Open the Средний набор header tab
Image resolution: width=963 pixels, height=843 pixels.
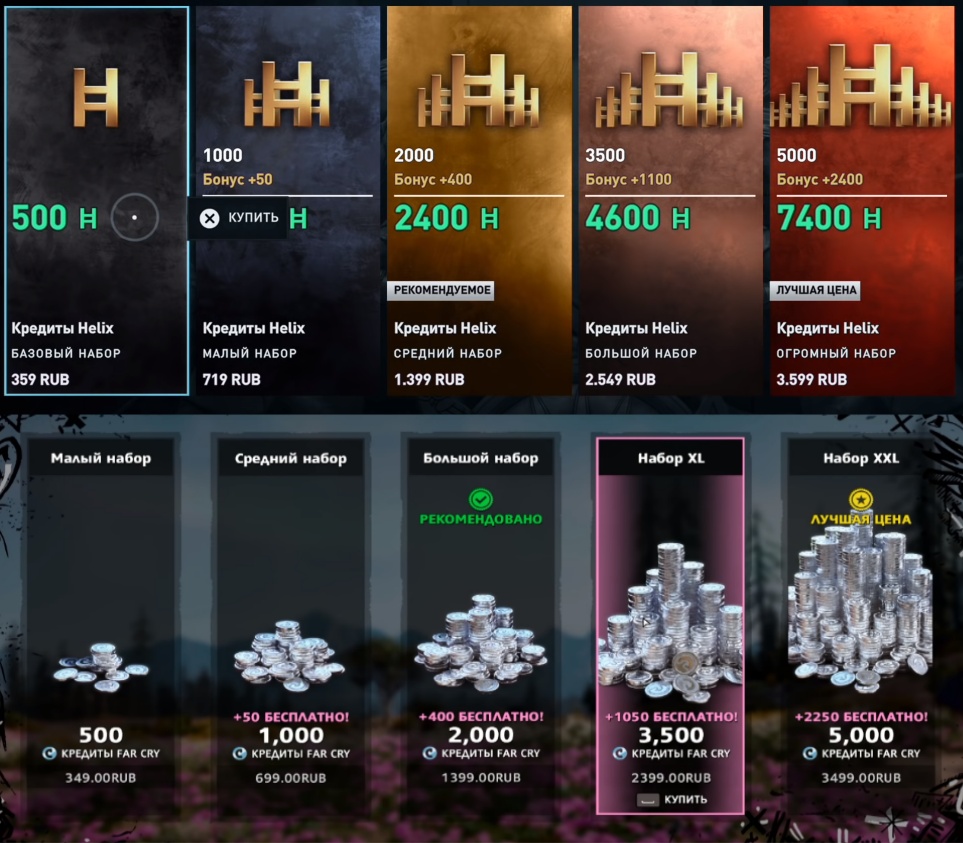290,458
